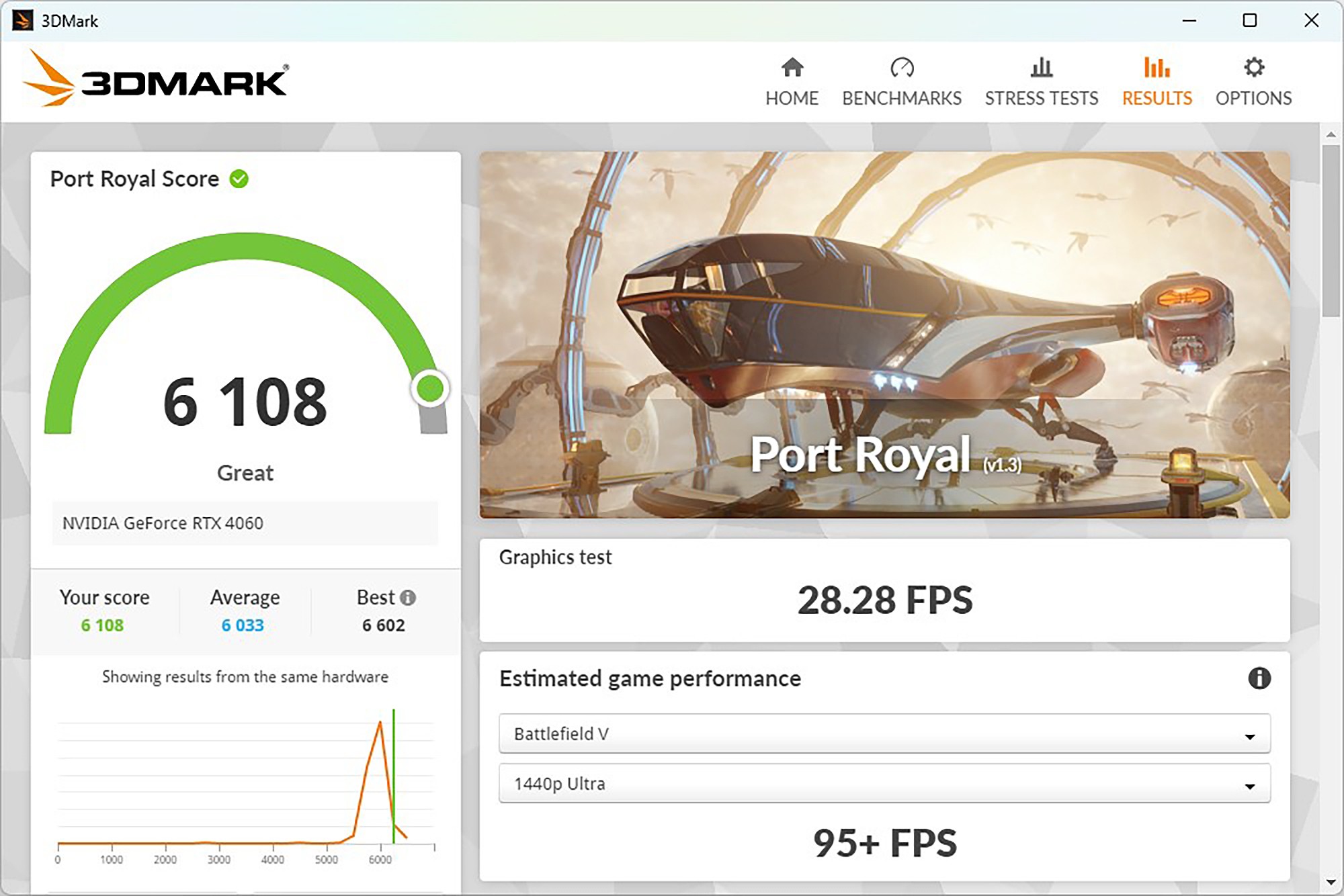Open Options with the gear icon
This screenshot has width=1344, height=896.
click(x=1253, y=67)
